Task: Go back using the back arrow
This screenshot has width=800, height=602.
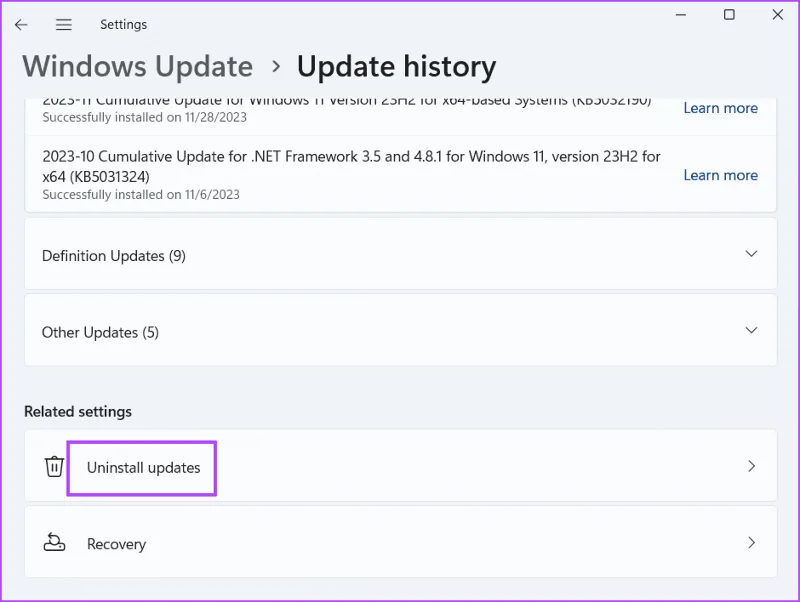Action: tap(21, 24)
